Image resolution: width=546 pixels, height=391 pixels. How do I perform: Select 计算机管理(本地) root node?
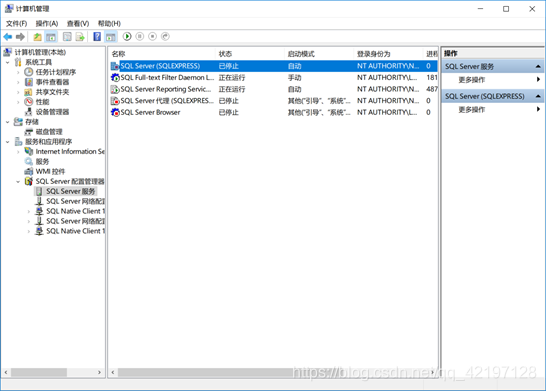[x=40, y=52]
